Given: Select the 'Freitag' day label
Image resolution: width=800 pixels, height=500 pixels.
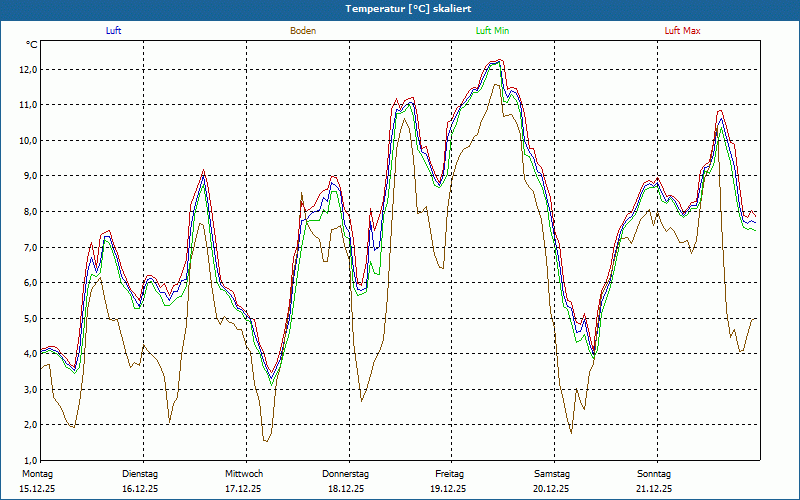Looking at the screenshot, I should point(449,474).
